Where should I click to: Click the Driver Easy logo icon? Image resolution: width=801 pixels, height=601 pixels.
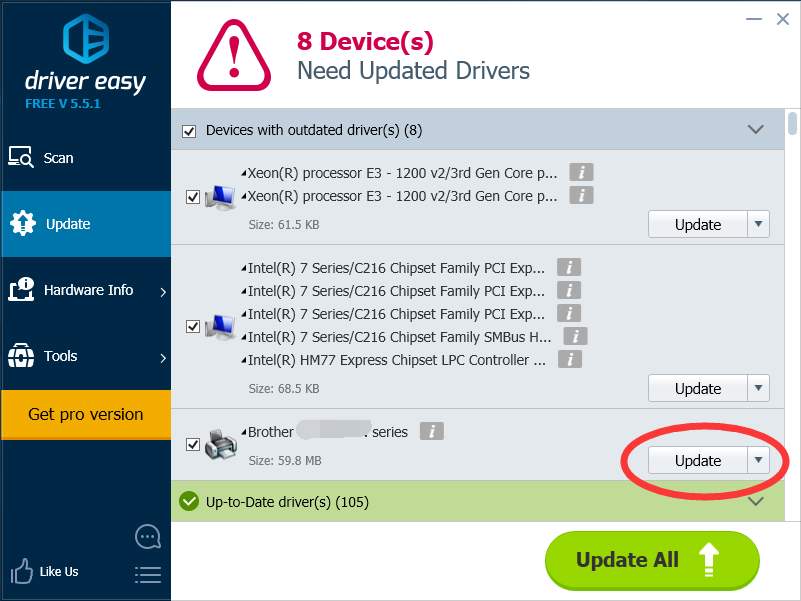[x=86, y=38]
